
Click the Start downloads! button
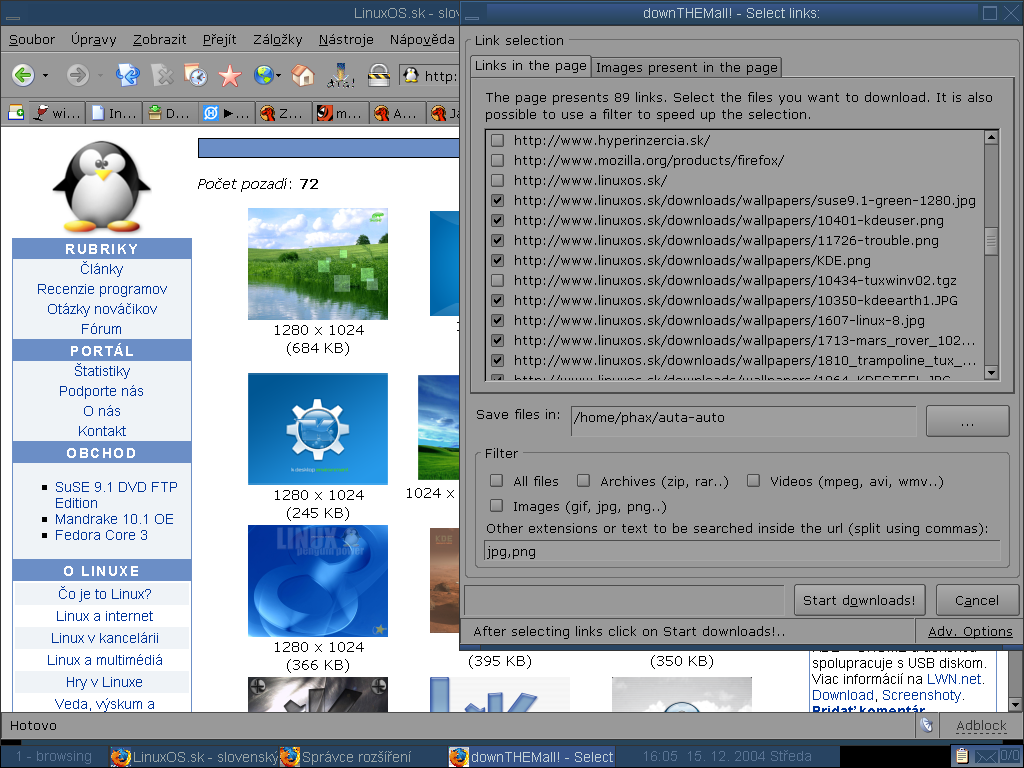[859, 600]
